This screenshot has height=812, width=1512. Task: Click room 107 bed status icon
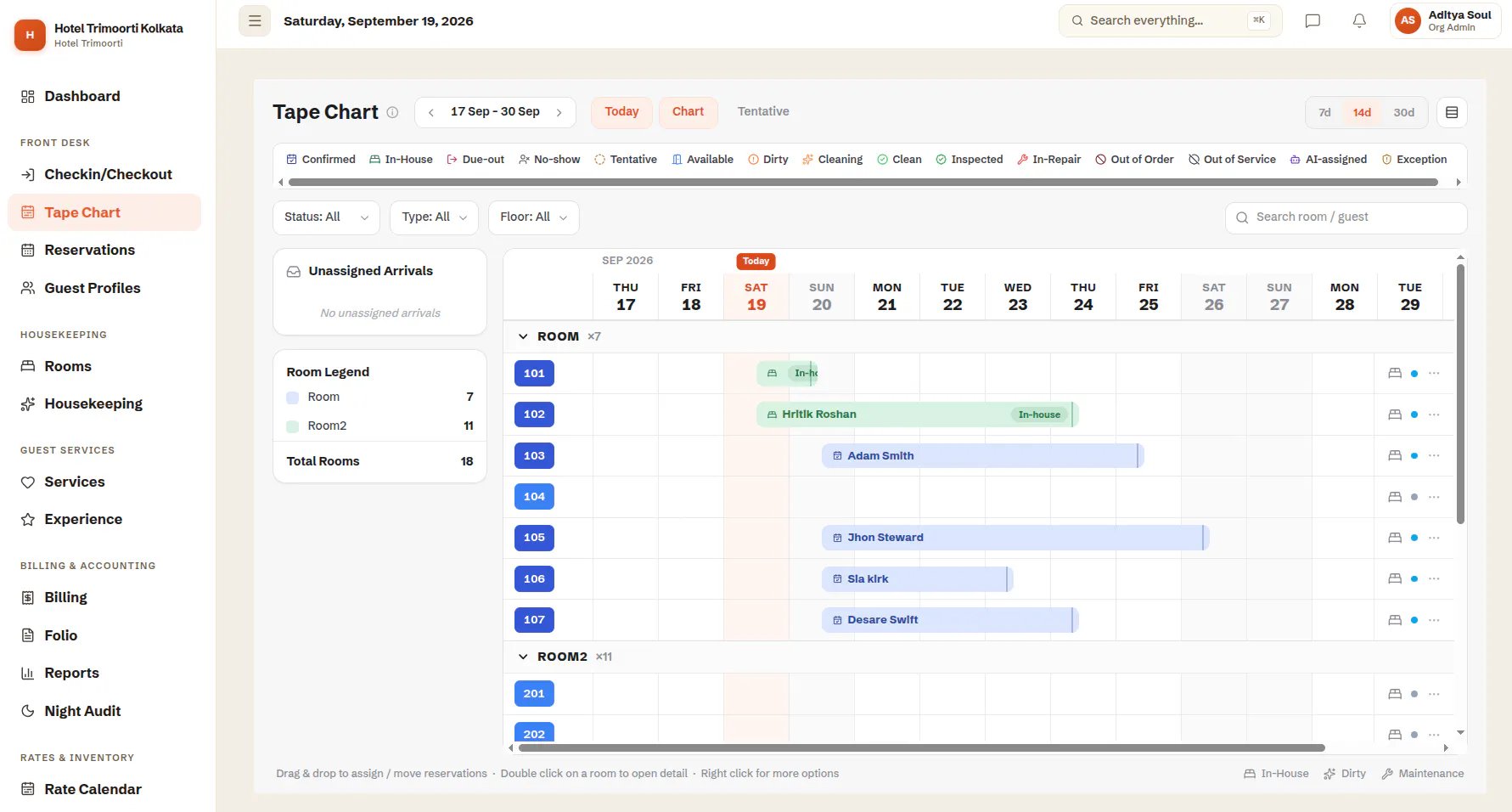point(1395,620)
